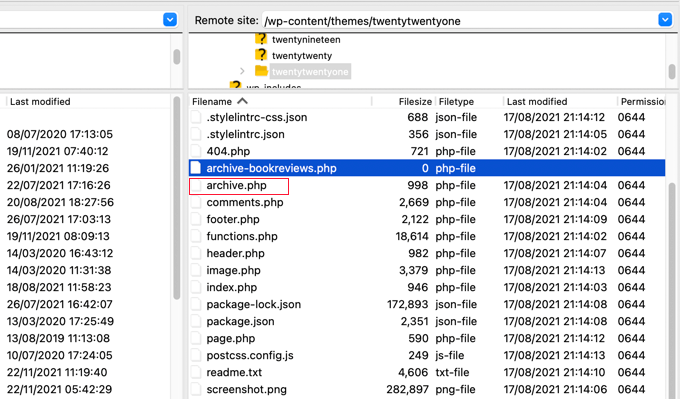This screenshot has width=680, height=399.
Task: Click the local file list scrollbar
Action: coord(177,198)
